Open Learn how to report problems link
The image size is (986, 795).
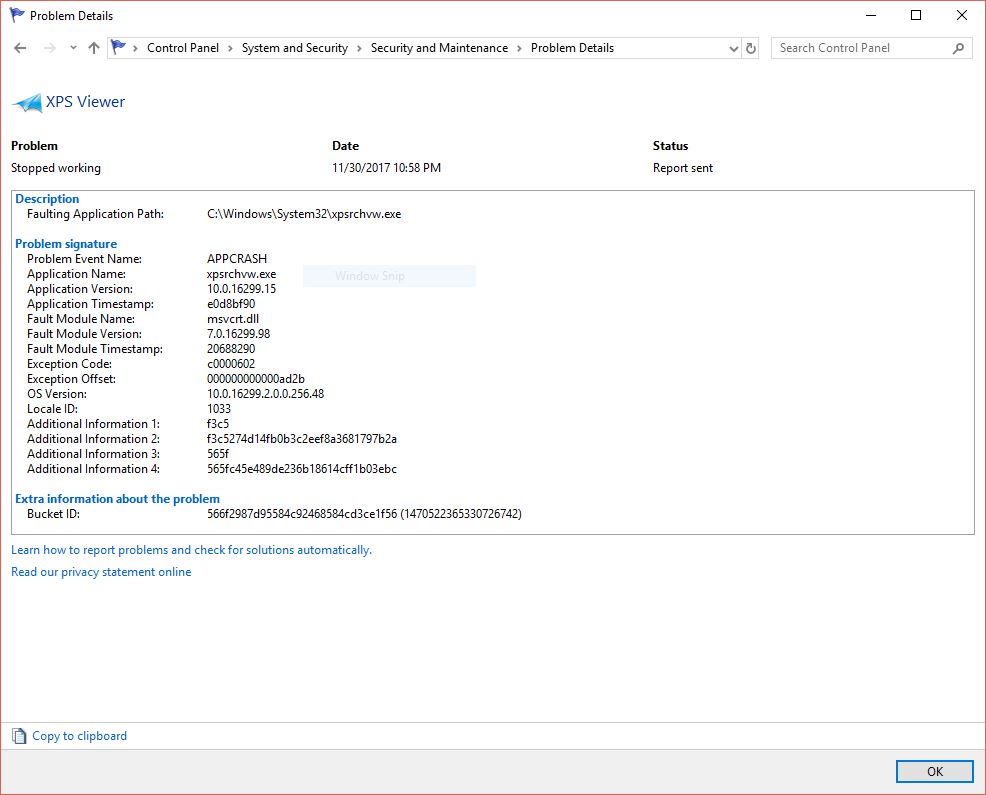[x=191, y=550]
